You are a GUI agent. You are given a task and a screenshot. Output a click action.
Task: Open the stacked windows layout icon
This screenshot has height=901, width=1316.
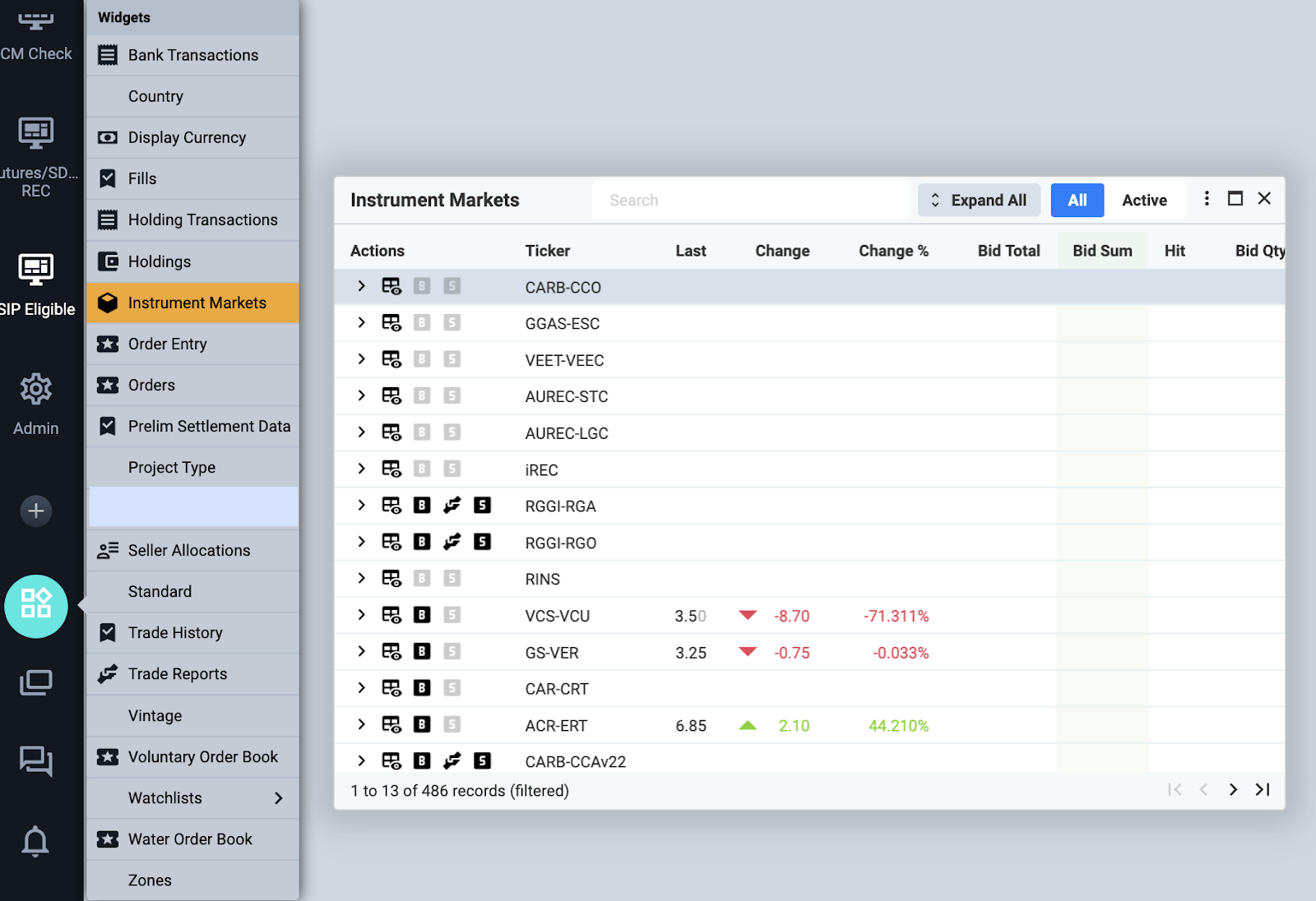(x=35, y=682)
